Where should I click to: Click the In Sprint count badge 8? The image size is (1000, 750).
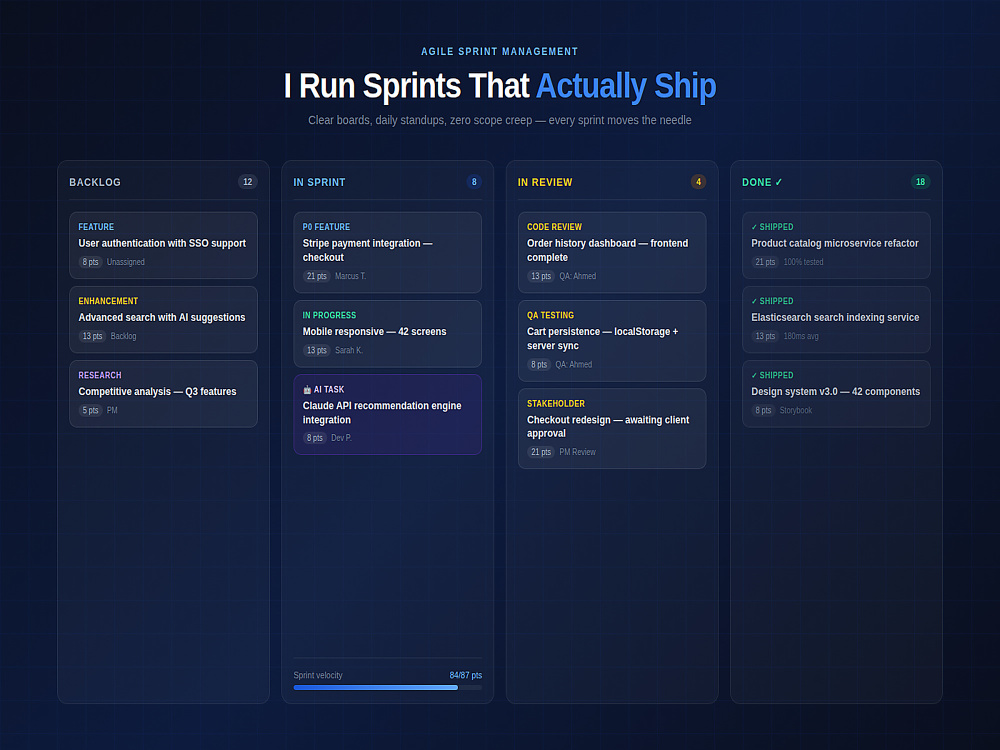474,182
